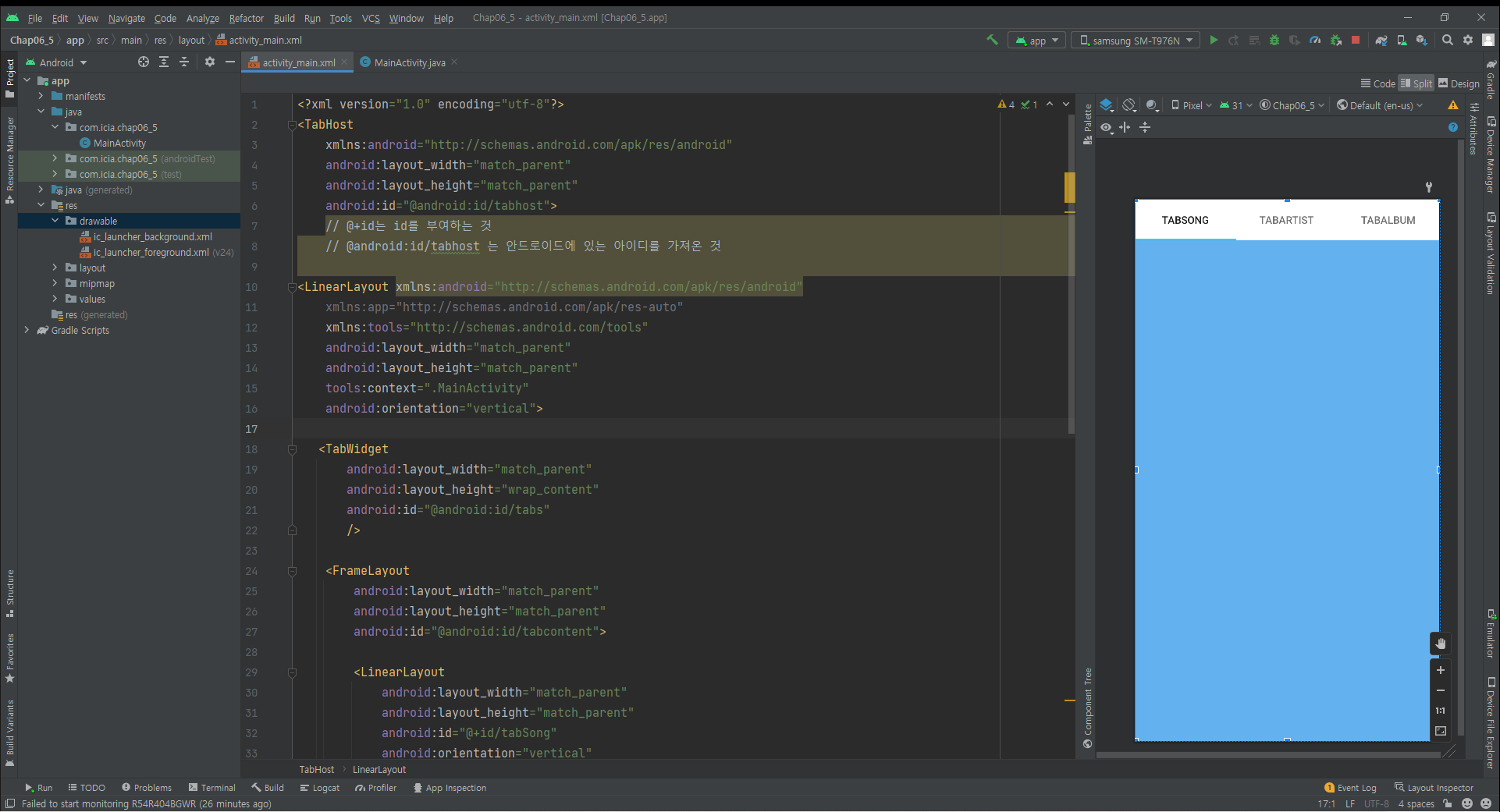Click the TabHost breadcrumb below the editor

[317, 769]
